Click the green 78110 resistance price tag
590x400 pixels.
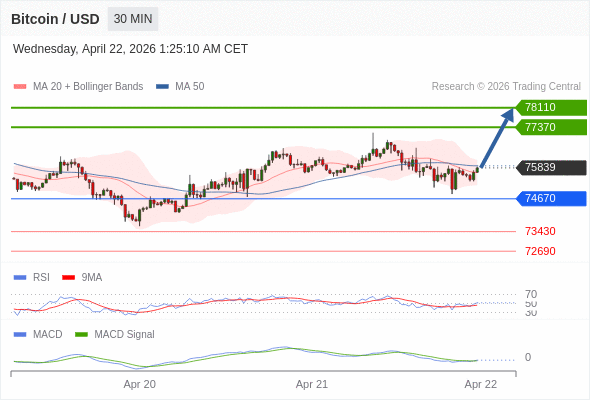point(551,108)
